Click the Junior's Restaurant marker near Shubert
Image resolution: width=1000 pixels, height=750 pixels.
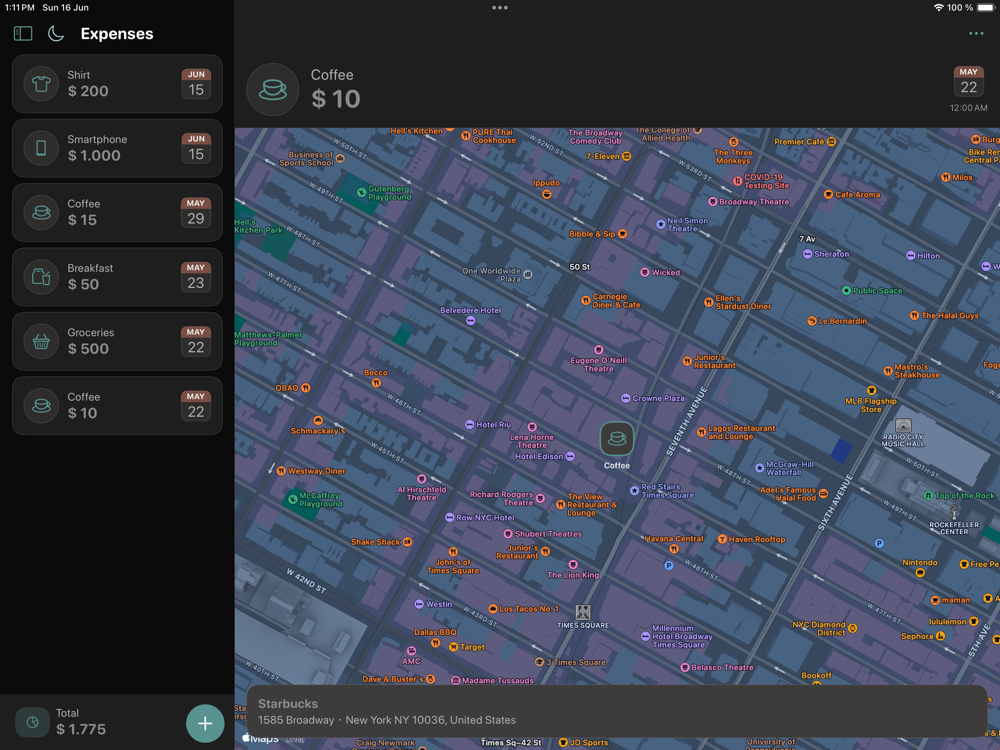pos(545,552)
